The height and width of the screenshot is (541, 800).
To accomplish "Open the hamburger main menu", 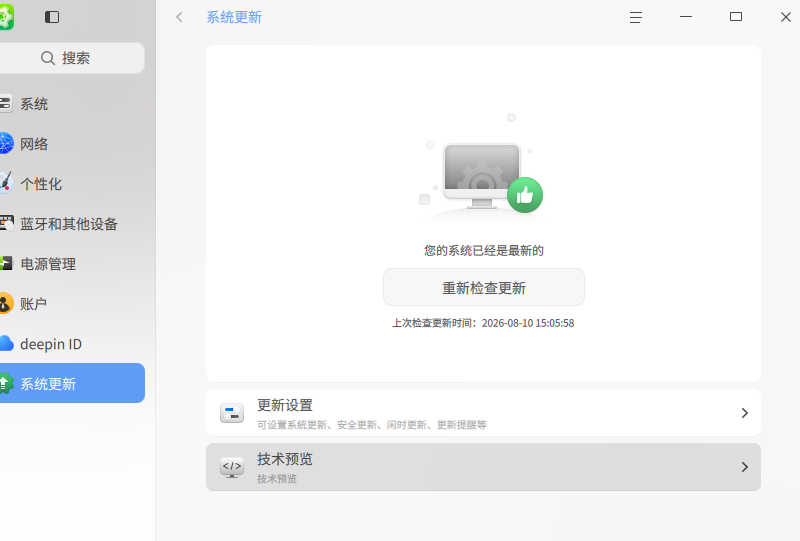I will pos(636,17).
